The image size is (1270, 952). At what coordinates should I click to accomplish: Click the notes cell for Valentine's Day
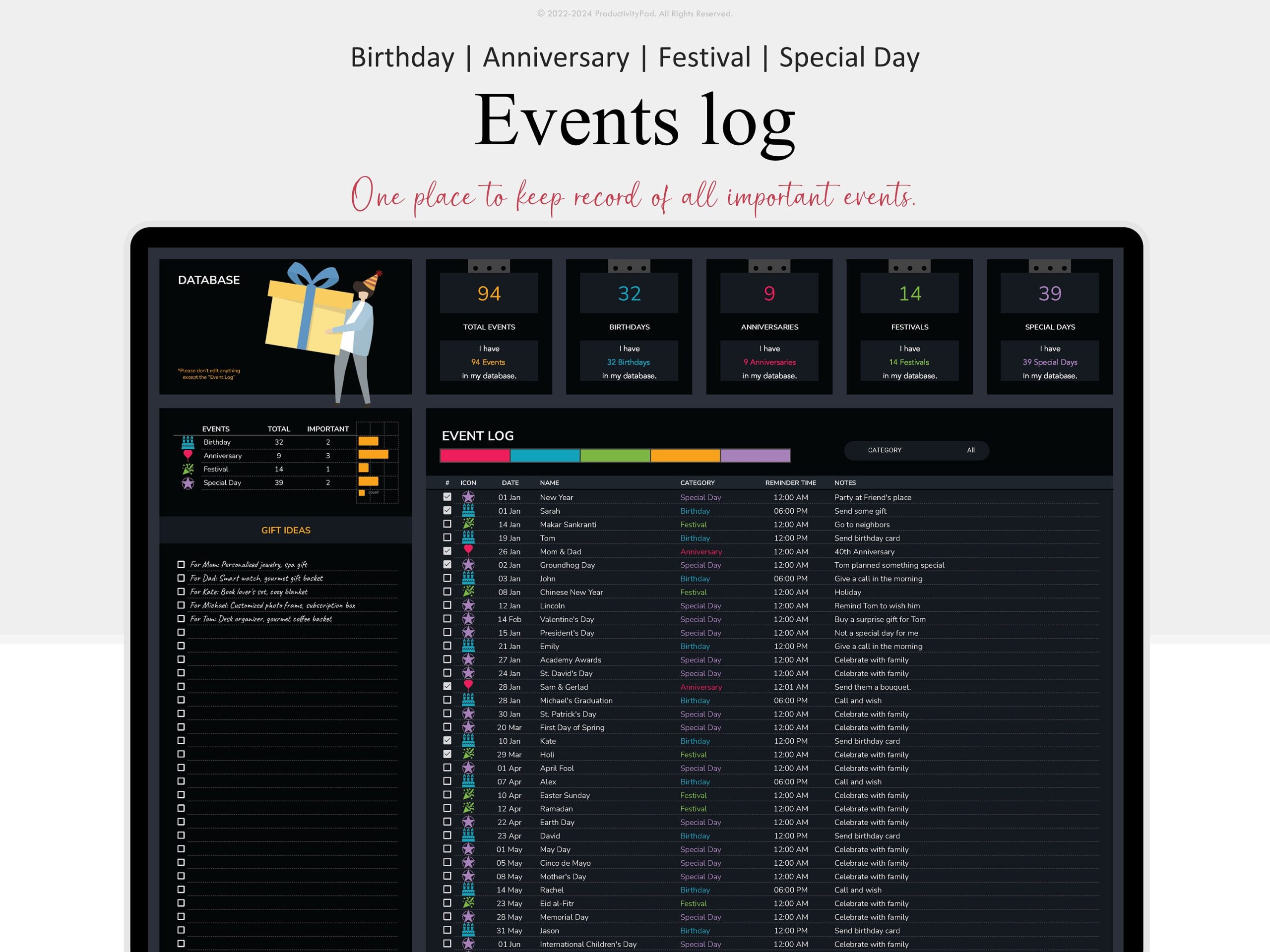click(x=880, y=619)
